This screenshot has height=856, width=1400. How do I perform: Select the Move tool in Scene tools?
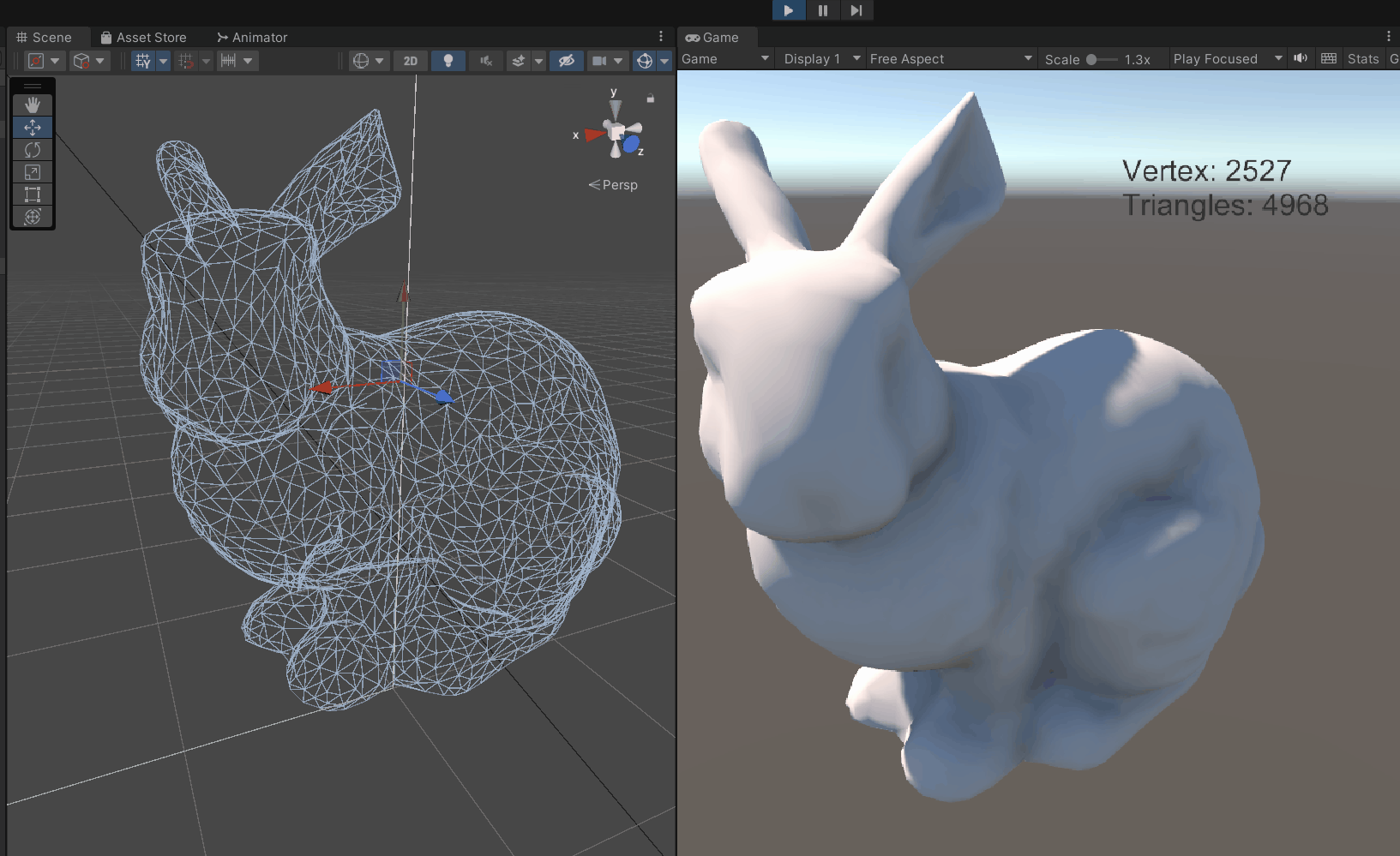tap(33, 127)
